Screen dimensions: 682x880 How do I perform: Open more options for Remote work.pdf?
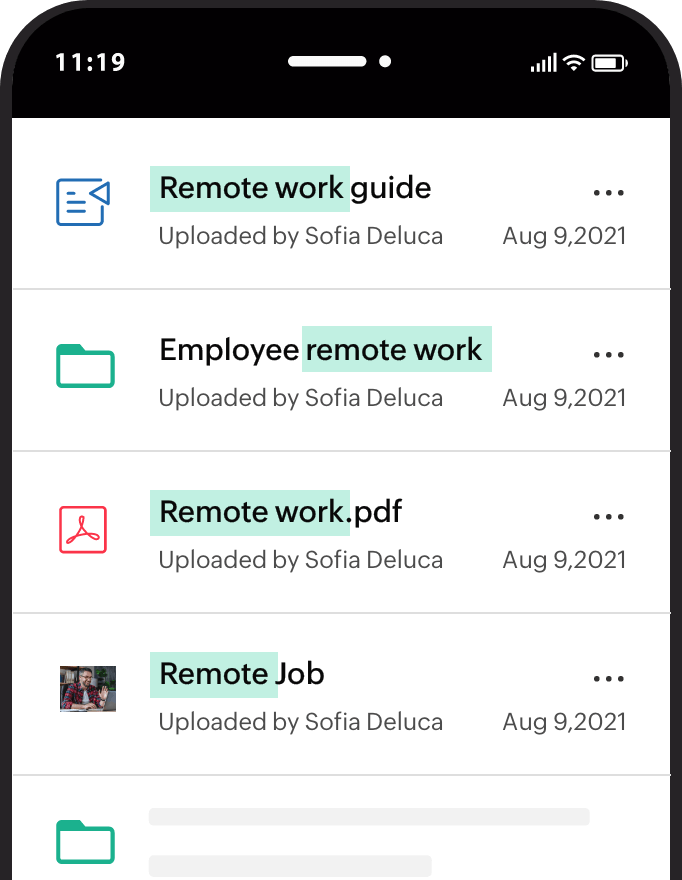(x=608, y=516)
